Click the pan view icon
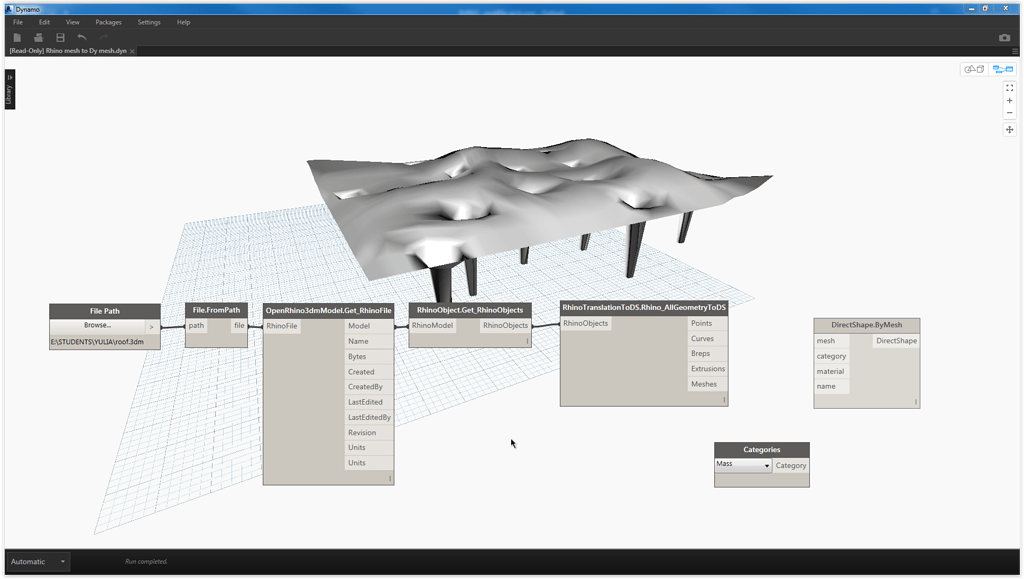Viewport: 1024px width, 579px height. tap(1009, 129)
